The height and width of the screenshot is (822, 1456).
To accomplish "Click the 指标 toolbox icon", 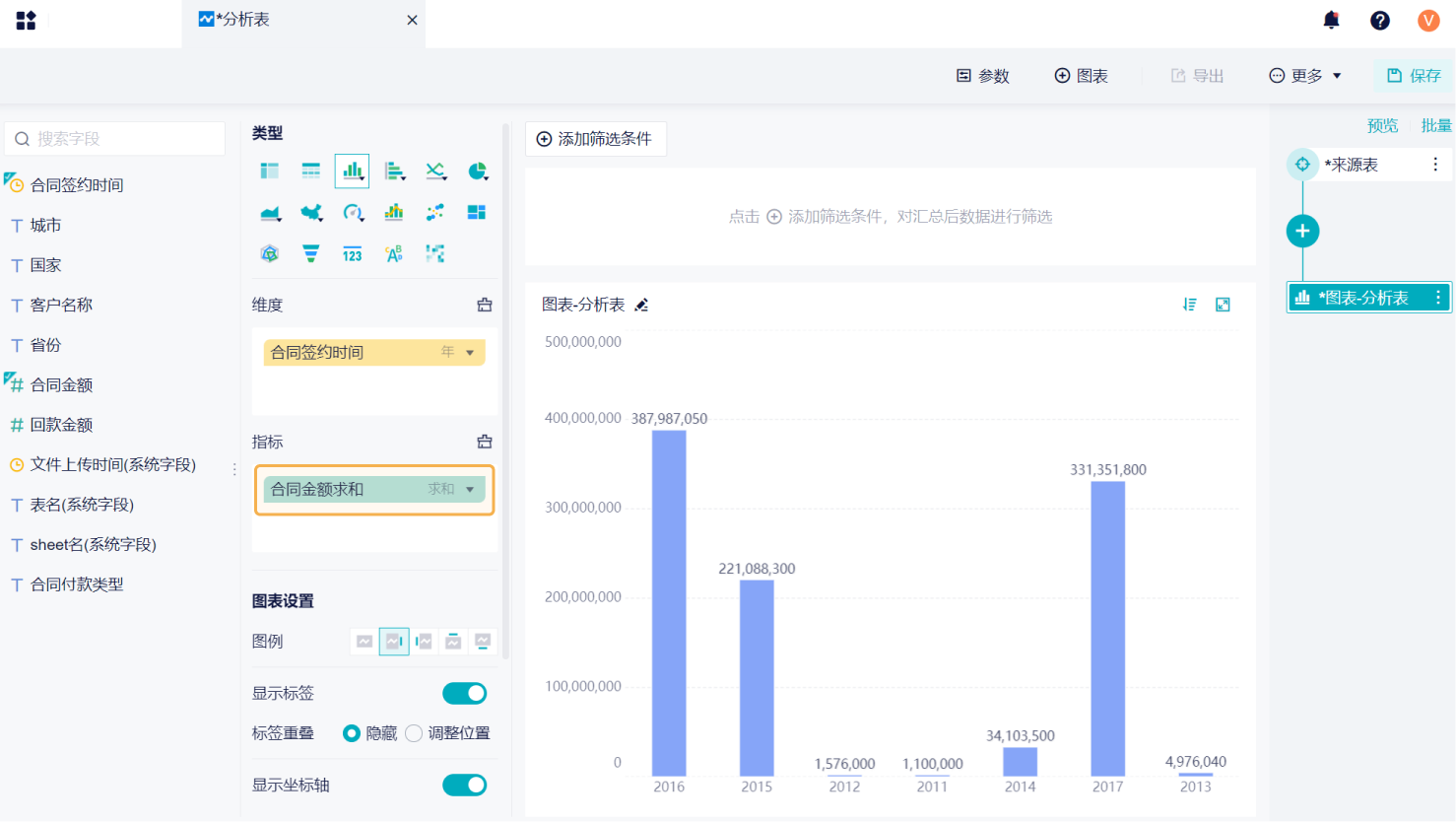I will 485,442.
